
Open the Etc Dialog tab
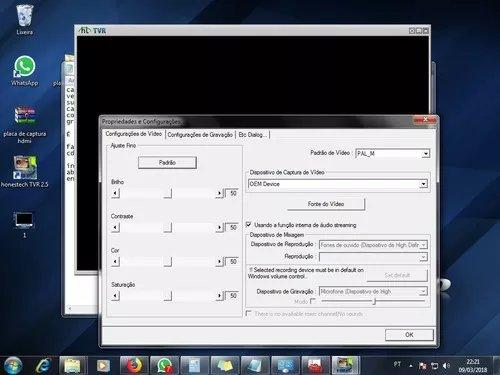pos(252,135)
